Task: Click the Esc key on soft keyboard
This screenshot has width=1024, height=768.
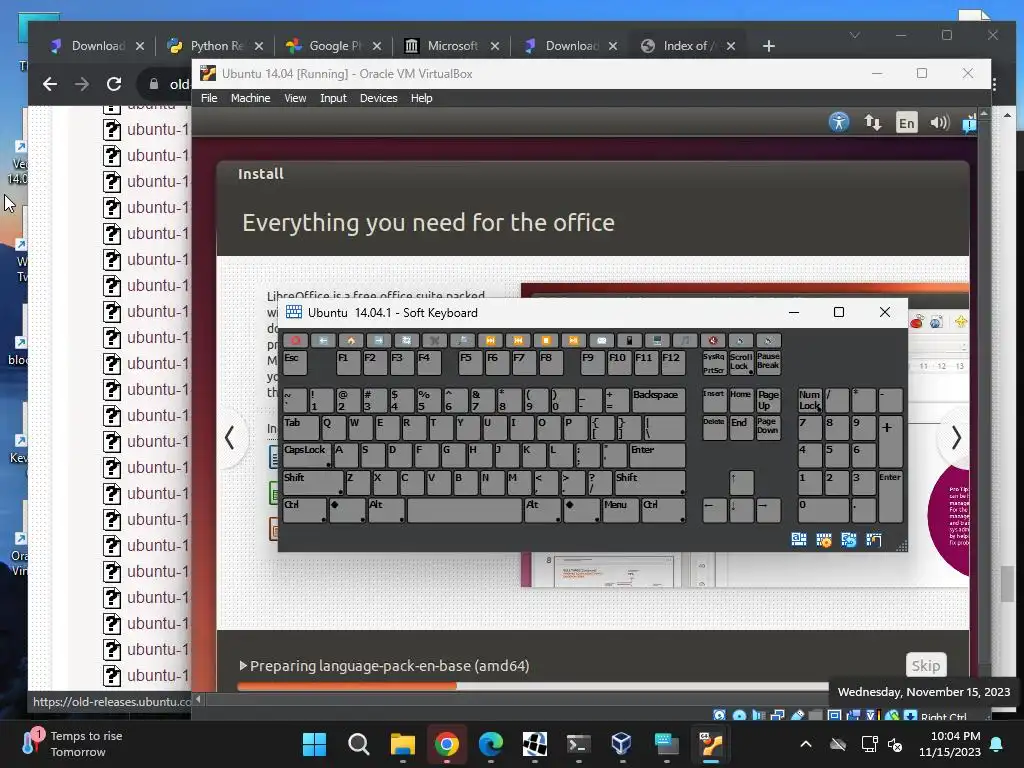Action: pyautogui.click(x=295, y=363)
